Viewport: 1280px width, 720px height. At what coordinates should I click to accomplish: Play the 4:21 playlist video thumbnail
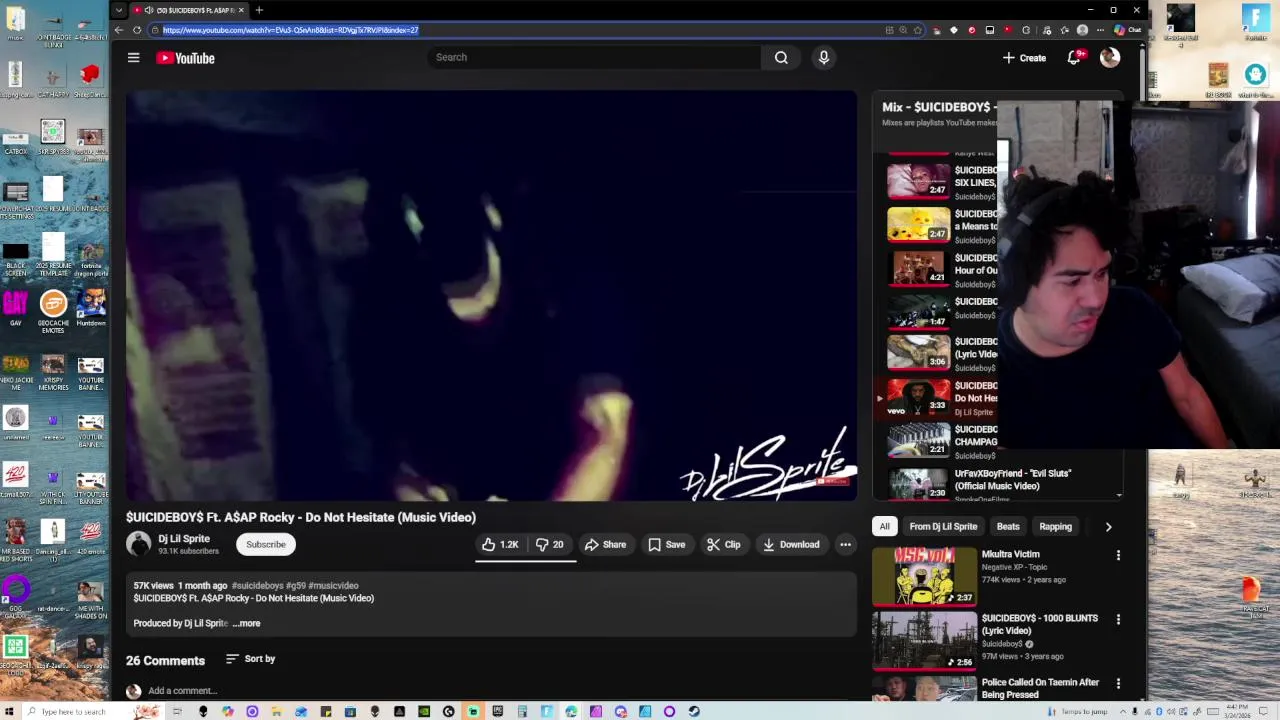pyautogui.click(x=919, y=267)
